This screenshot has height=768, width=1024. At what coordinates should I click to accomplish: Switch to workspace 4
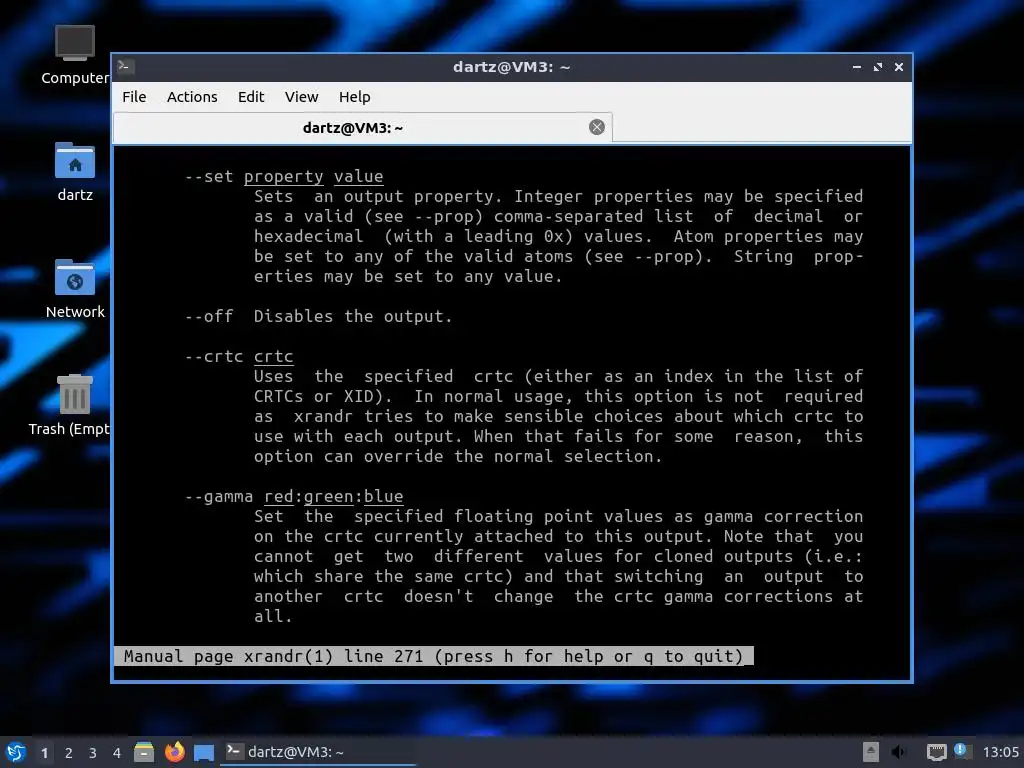[x=117, y=753]
